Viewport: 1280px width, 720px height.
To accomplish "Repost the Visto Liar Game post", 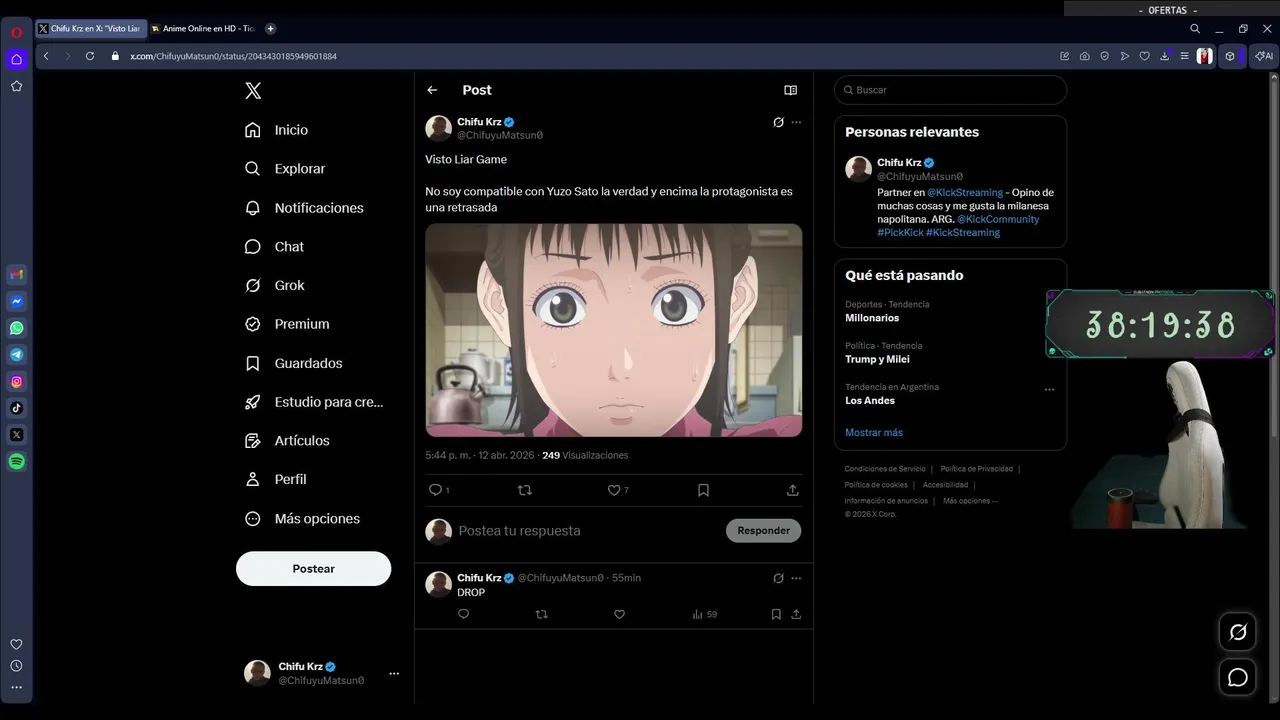I will tap(524, 490).
